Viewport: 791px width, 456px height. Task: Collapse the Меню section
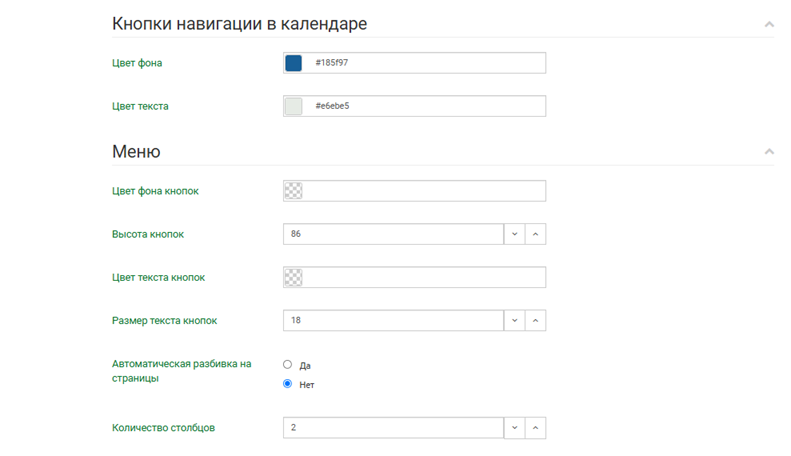[x=768, y=152]
